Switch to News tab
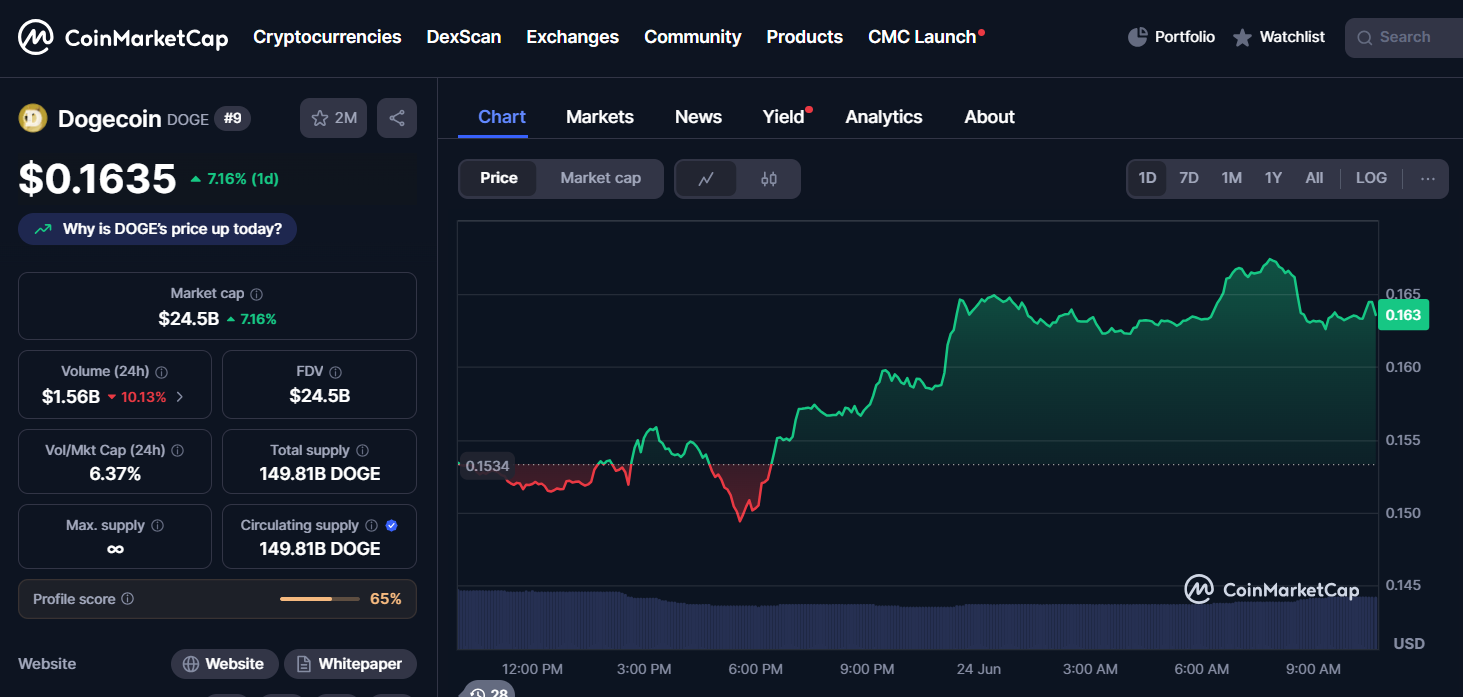The width and height of the screenshot is (1463, 697). [698, 117]
